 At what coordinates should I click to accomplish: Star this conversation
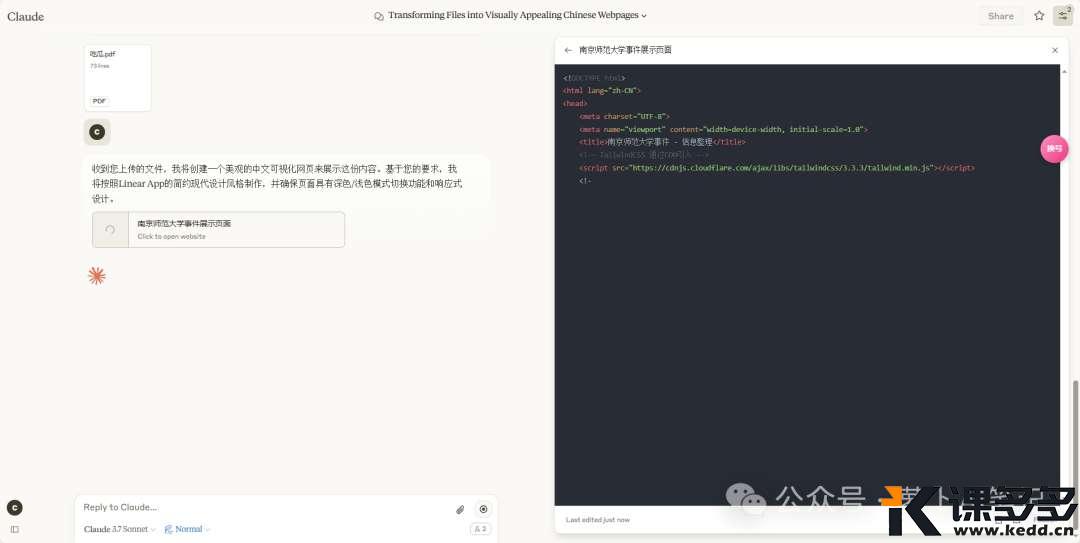coord(1039,16)
